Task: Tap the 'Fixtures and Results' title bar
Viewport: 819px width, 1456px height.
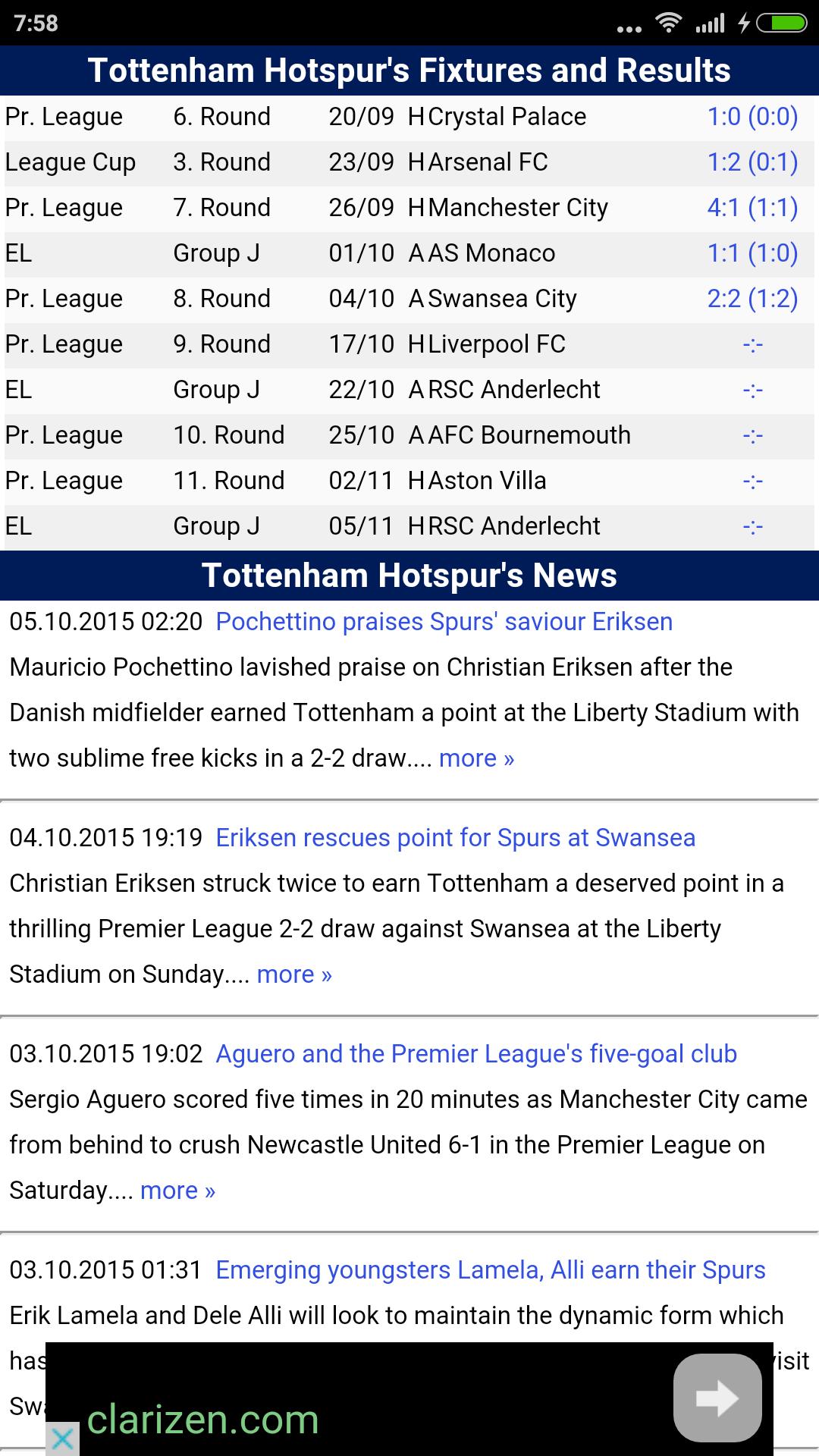Action: (409, 70)
